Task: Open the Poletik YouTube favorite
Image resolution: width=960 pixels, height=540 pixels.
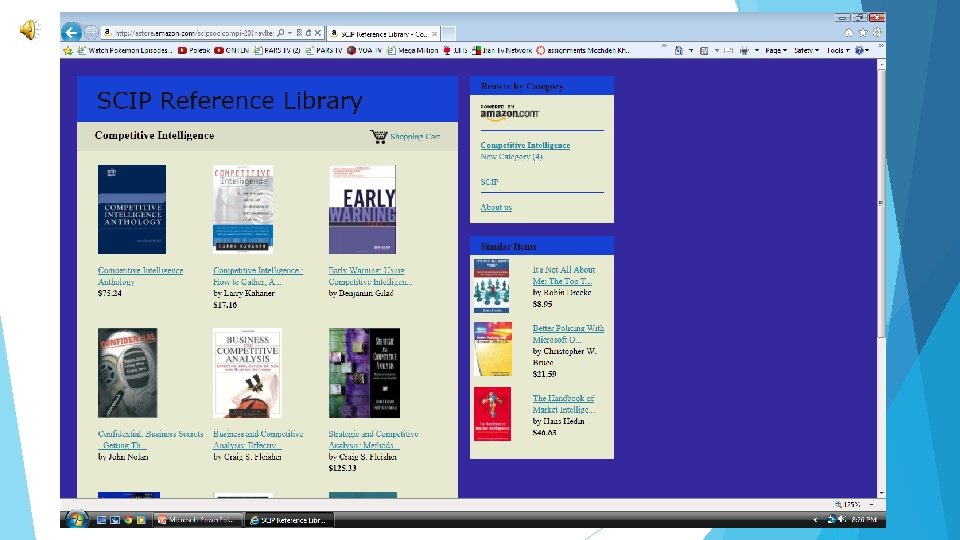Action: coord(194,50)
